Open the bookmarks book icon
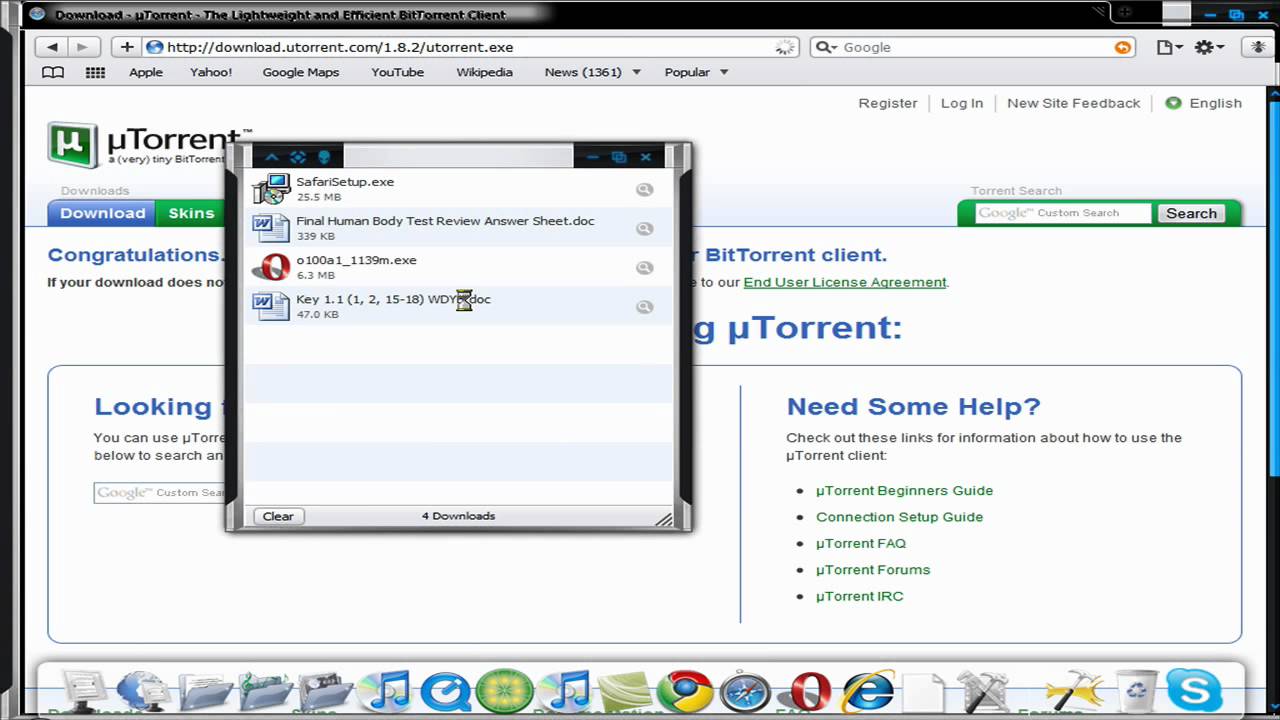This screenshot has height=720, width=1280. pyautogui.click(x=53, y=72)
